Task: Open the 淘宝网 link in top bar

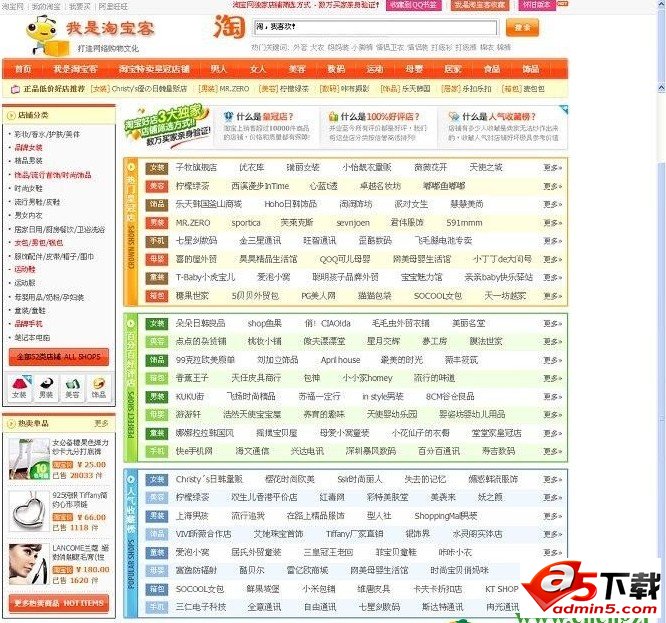Action: [x=12, y=7]
